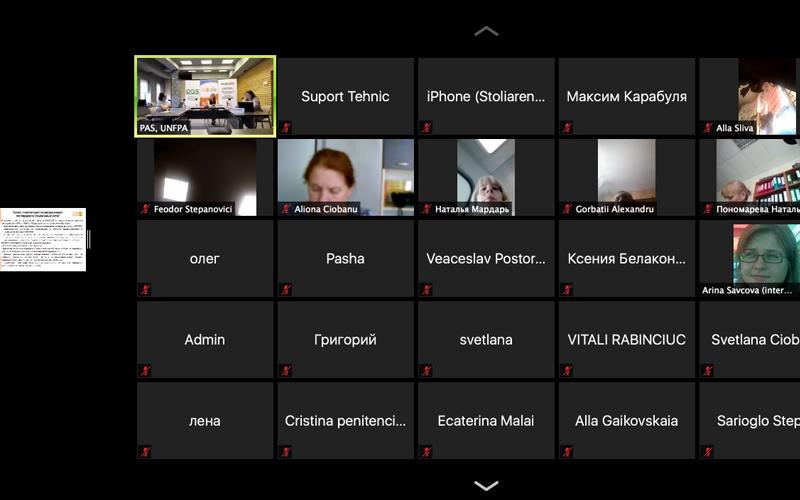Select the svetlana participant tile
800x500 pixels.
coord(486,340)
